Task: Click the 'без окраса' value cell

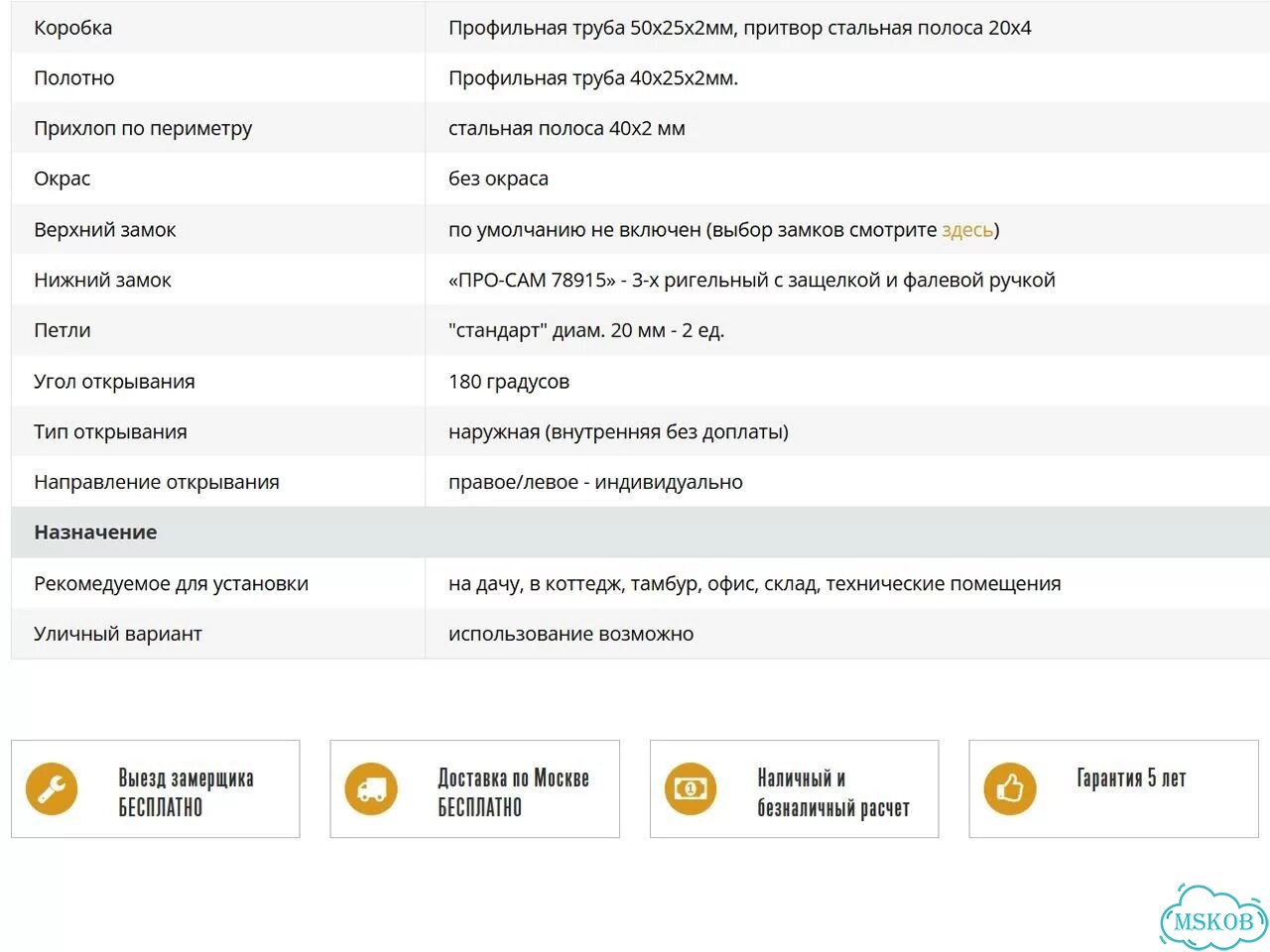Action: [x=848, y=179]
